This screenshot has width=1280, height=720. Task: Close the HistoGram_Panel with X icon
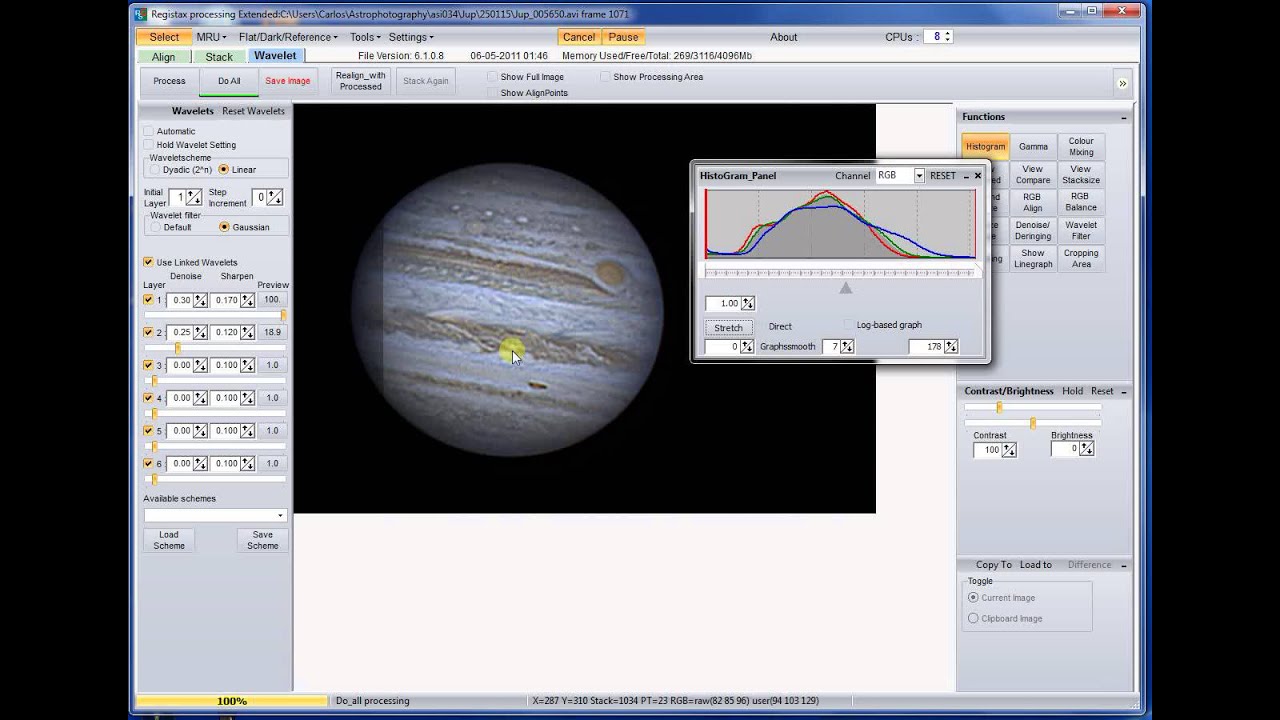pos(977,175)
